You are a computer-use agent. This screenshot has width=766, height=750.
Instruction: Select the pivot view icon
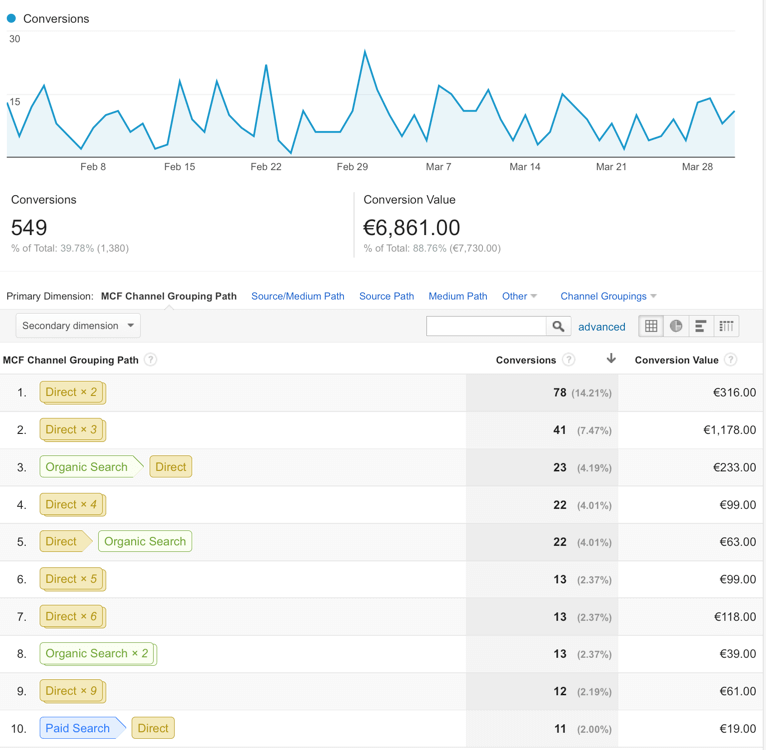726,326
